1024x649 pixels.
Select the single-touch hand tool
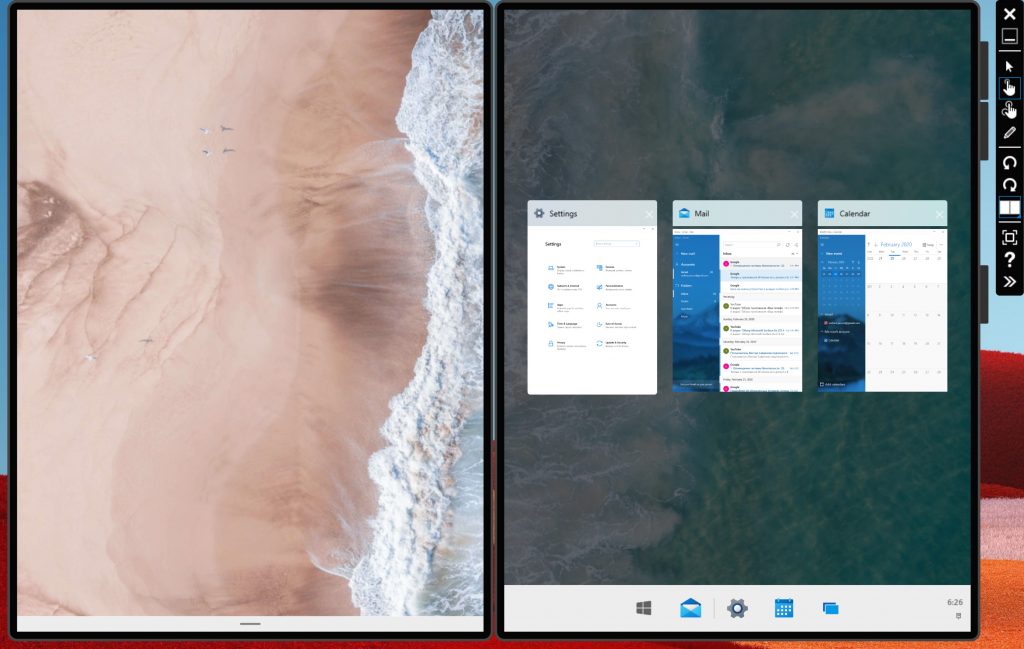click(1009, 88)
